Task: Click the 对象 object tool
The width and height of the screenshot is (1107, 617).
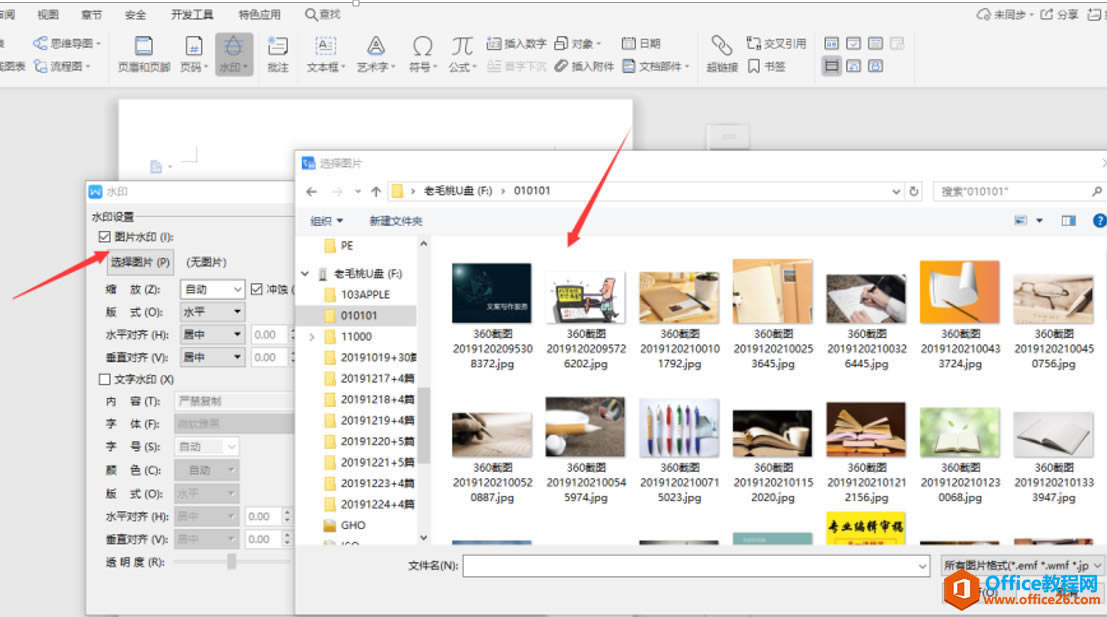Action: 578,43
